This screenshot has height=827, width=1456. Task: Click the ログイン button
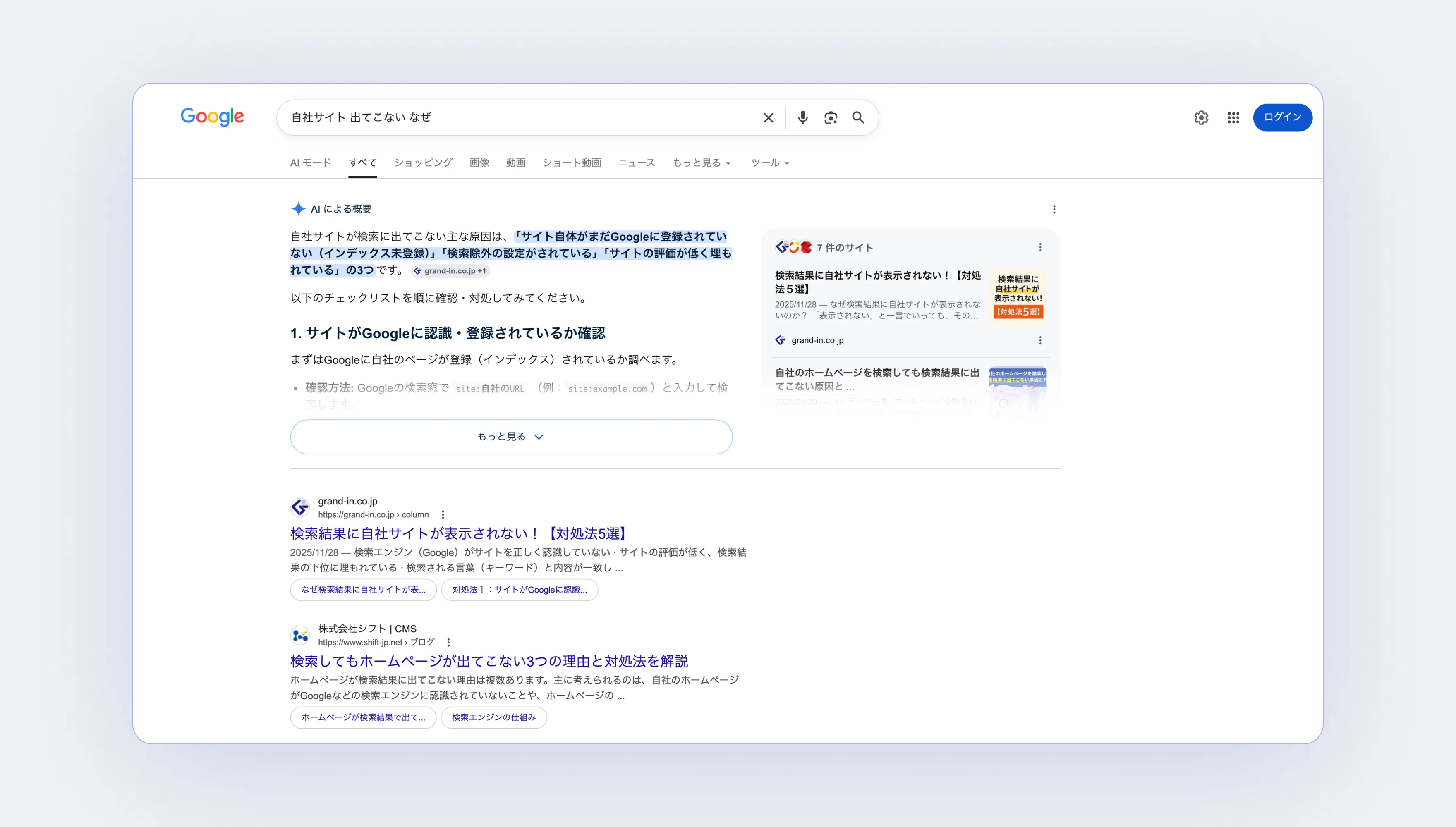coord(1282,117)
